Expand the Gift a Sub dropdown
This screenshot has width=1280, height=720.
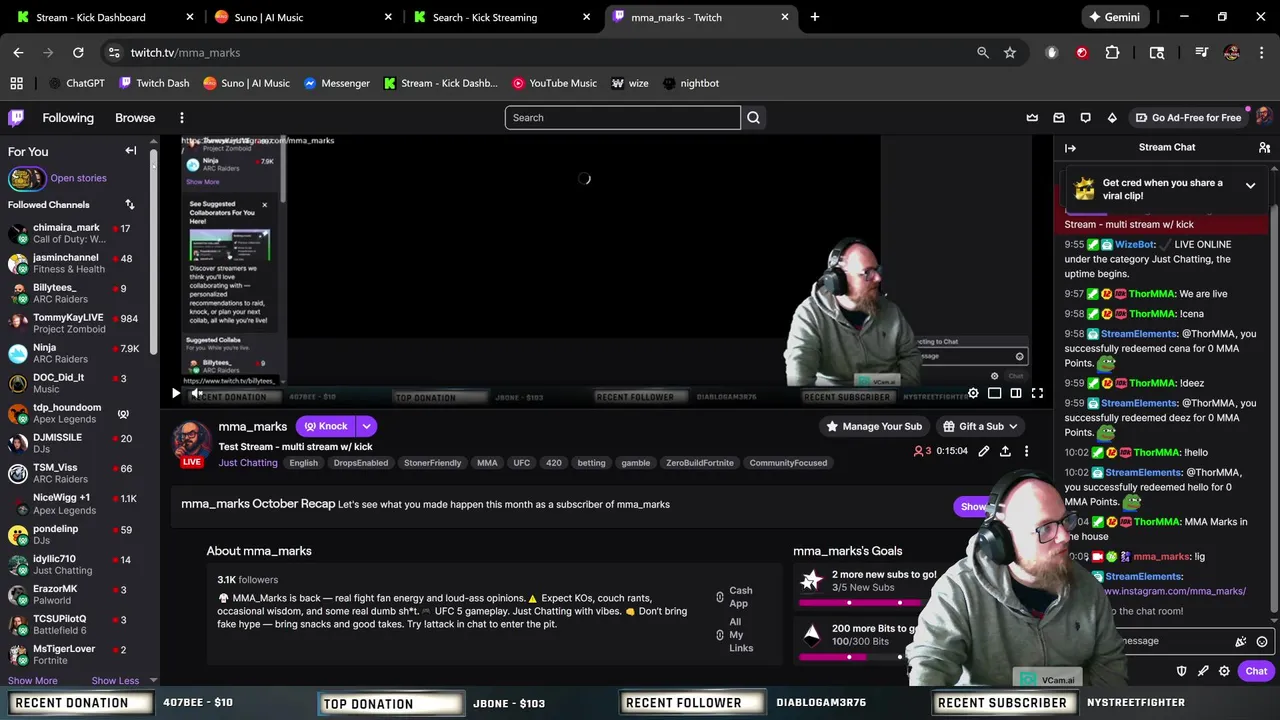click(x=1012, y=426)
